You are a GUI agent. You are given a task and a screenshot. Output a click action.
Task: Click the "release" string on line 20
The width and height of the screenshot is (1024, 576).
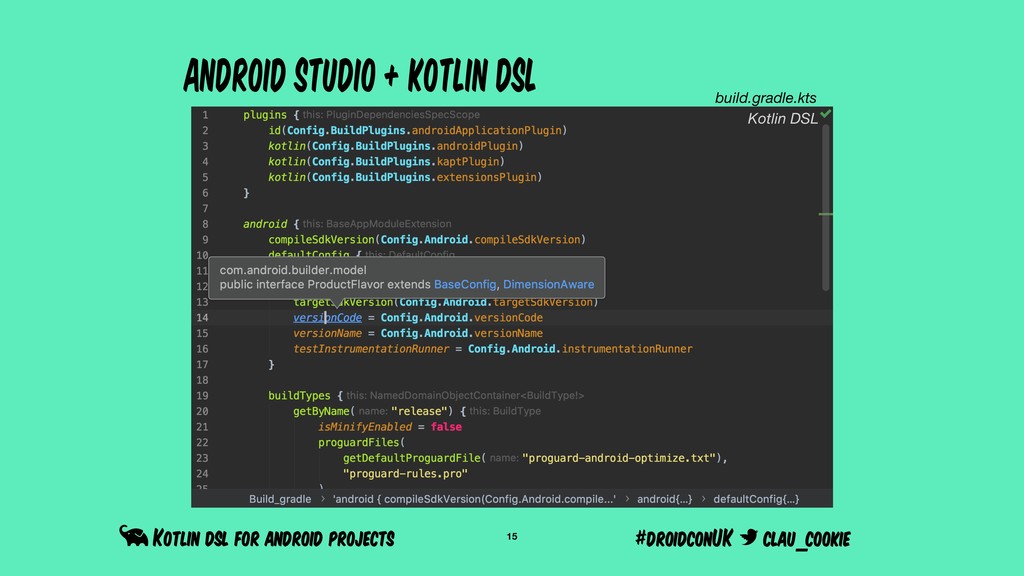(x=419, y=411)
